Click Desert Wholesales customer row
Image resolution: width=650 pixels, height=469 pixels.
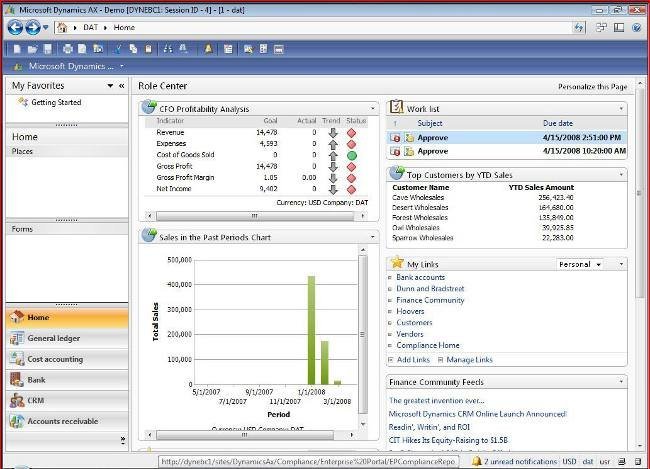483,207
